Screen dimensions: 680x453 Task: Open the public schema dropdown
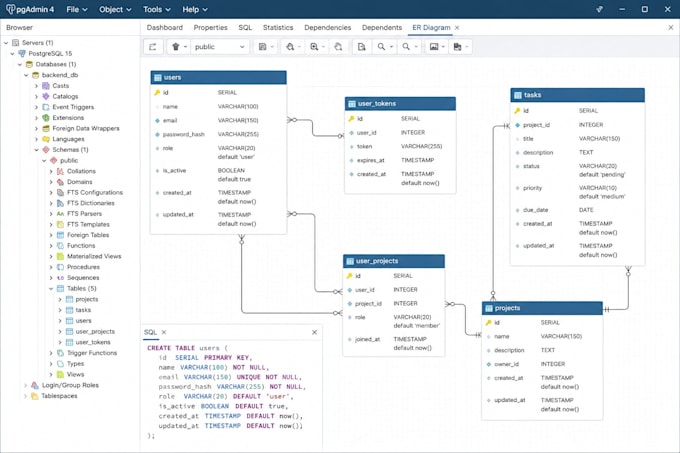tap(219, 47)
